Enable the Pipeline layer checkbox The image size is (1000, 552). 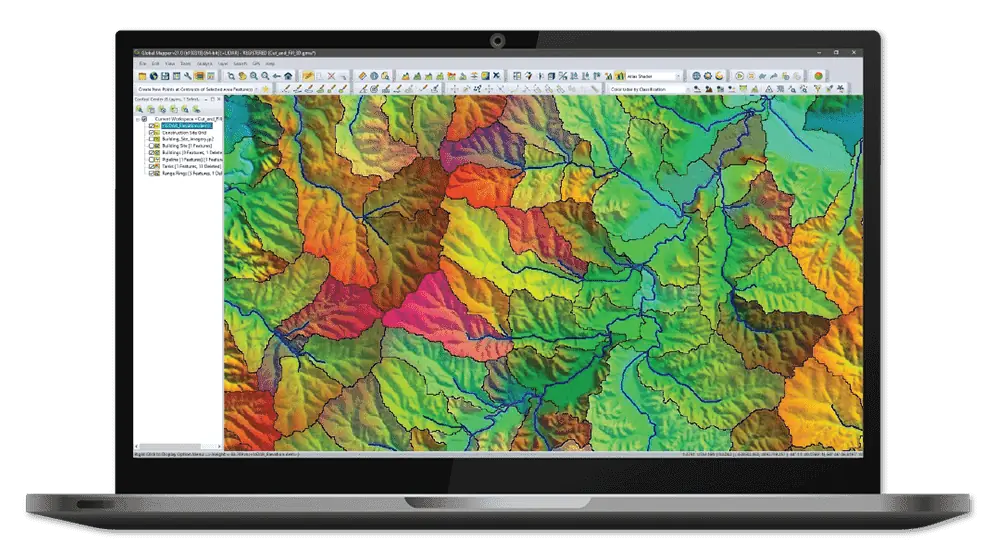tap(151, 159)
